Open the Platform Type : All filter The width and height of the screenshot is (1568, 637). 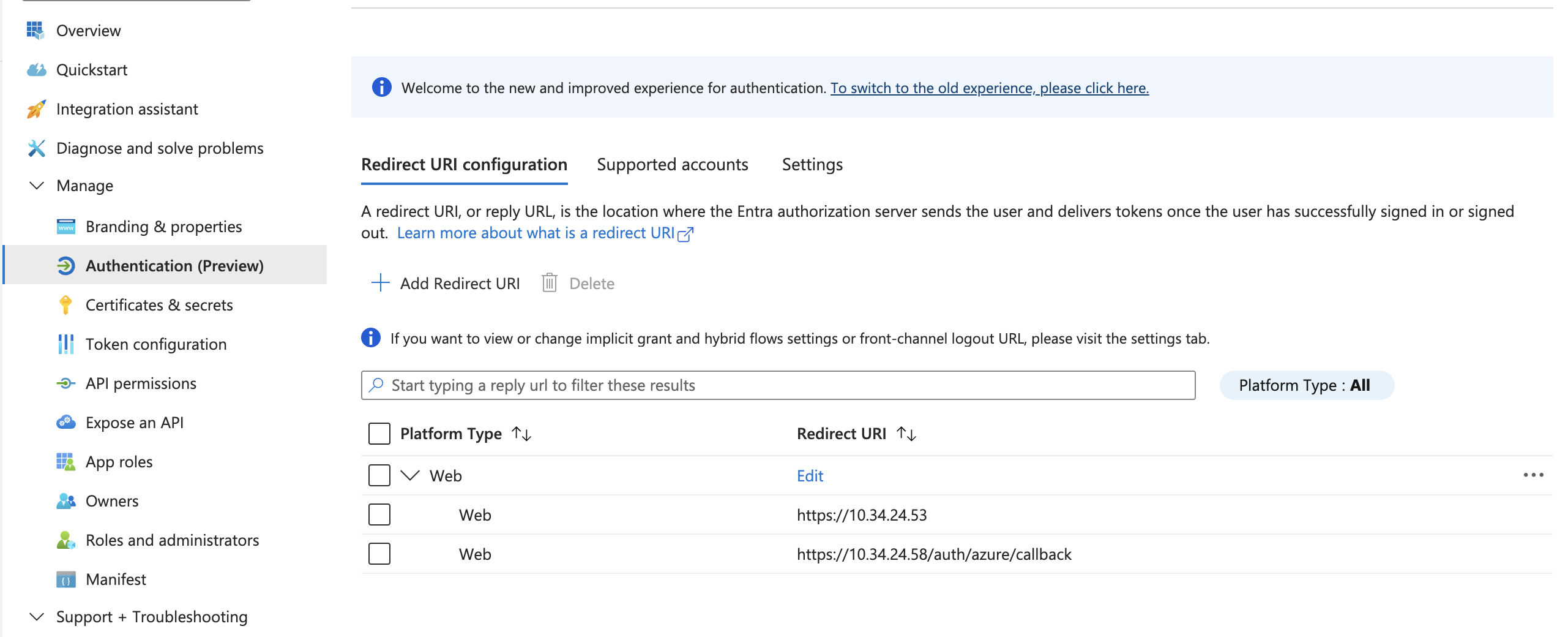1307,385
